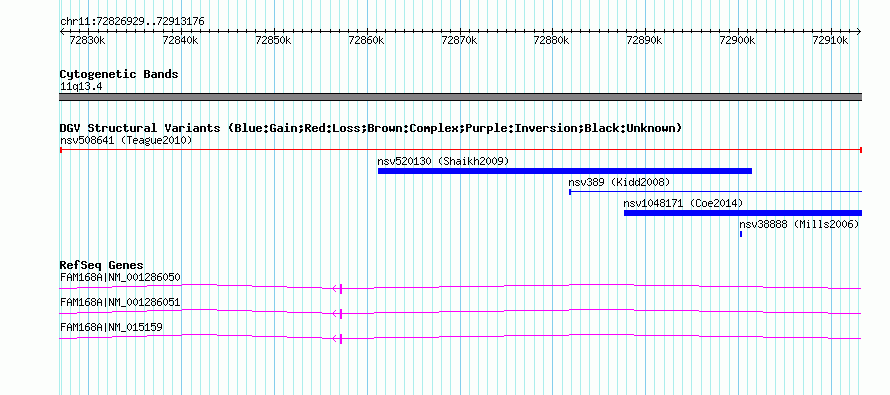Click the RefSeq Genes track title
The width and height of the screenshot is (890, 395).
[102, 266]
